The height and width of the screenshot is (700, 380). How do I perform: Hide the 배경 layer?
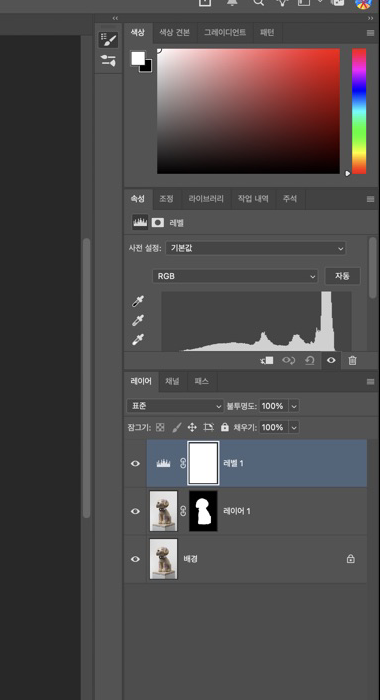coord(135,559)
